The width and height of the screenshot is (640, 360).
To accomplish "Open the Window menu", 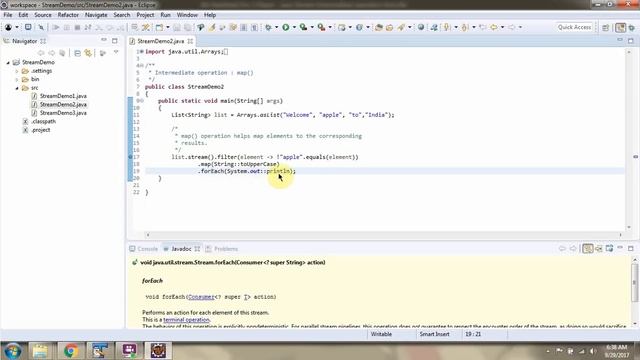I will pyautogui.click(x=187, y=15).
